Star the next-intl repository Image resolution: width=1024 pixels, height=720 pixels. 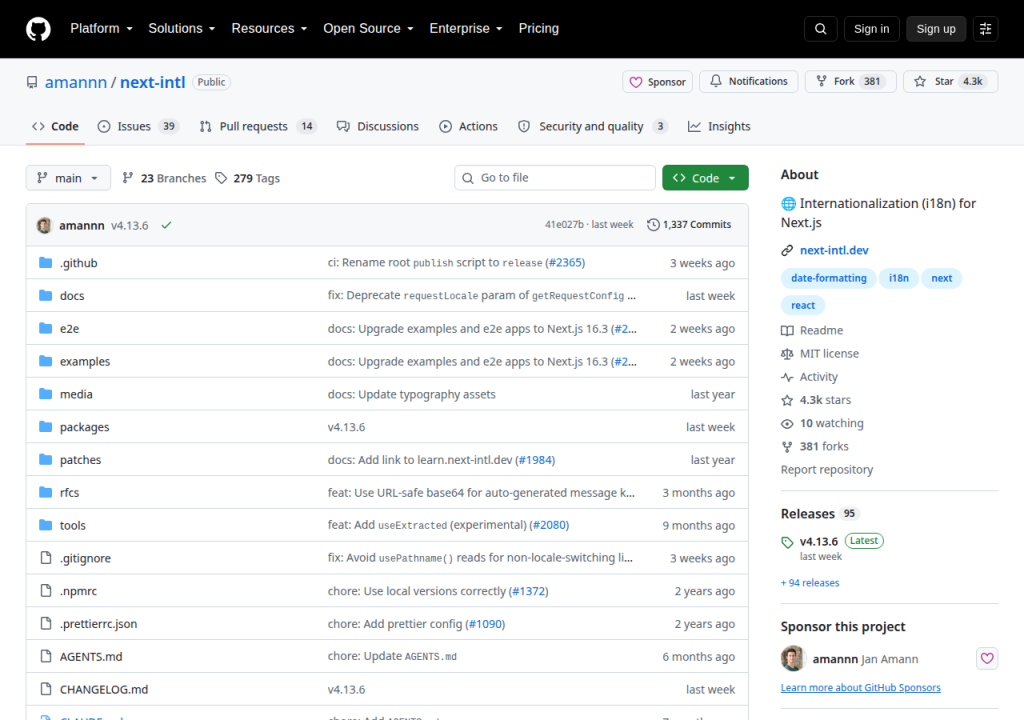pyautogui.click(x=950, y=81)
